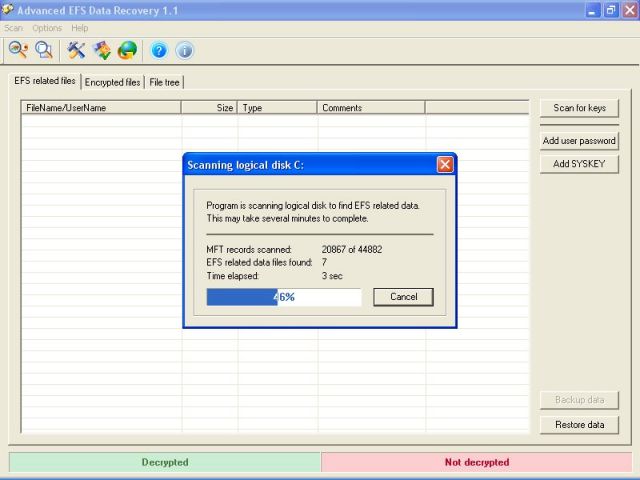Open the Options menu
This screenshot has width=640, height=480.
pyautogui.click(x=47, y=28)
